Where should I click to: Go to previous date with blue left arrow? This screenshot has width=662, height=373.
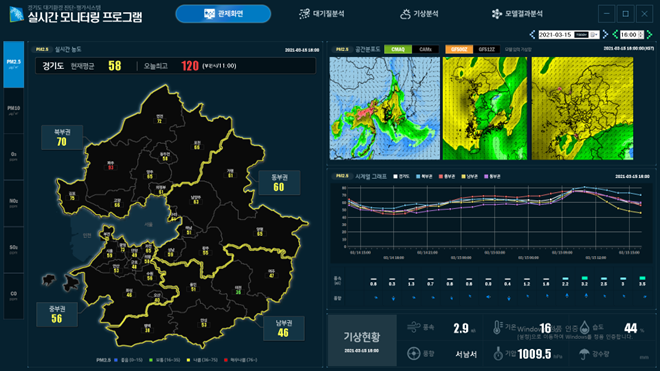click(x=532, y=34)
